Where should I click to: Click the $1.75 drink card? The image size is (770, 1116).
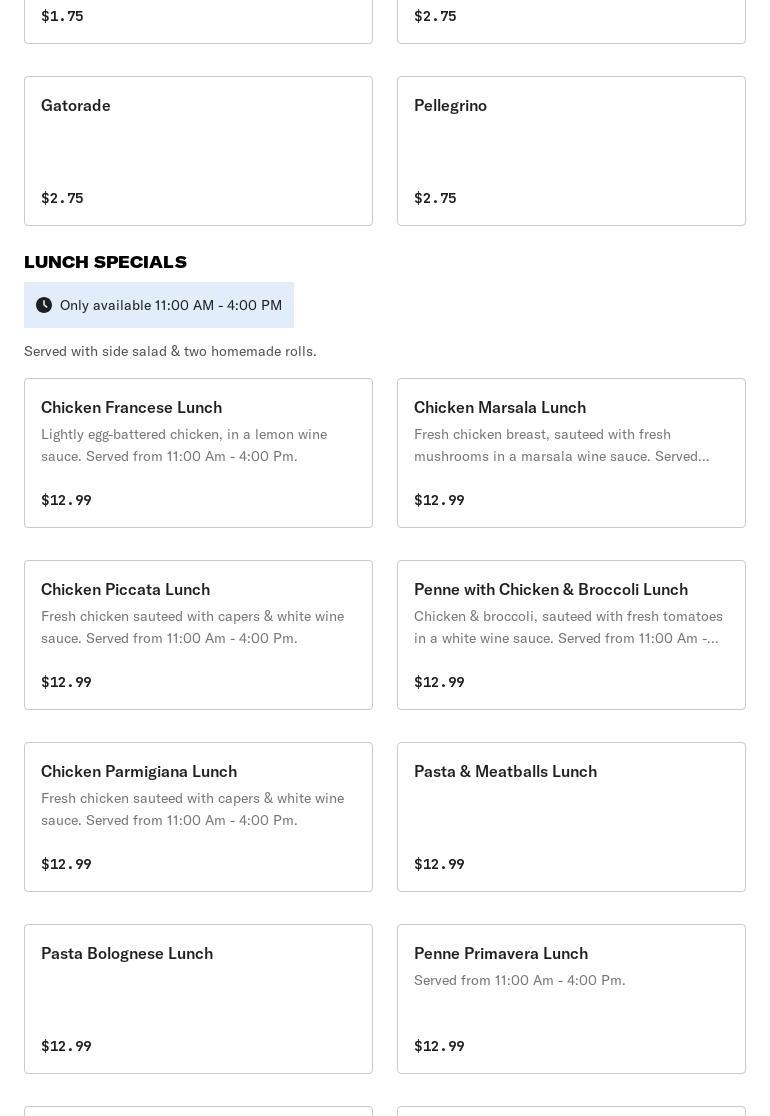pos(198,18)
